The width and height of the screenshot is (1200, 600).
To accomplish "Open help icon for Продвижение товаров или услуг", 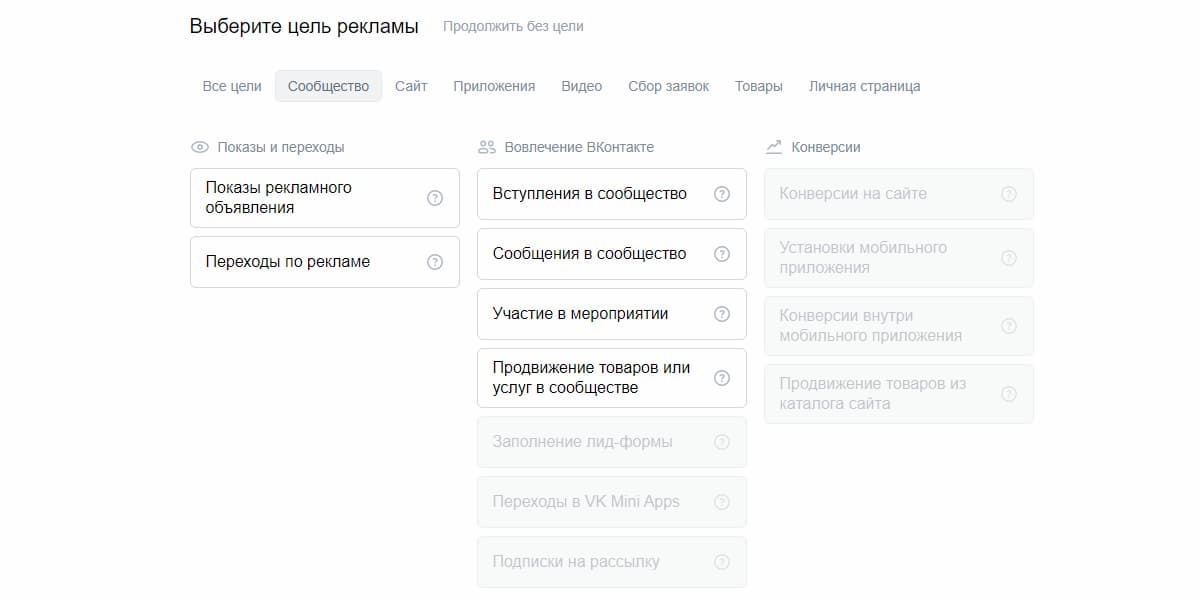I will [721, 378].
